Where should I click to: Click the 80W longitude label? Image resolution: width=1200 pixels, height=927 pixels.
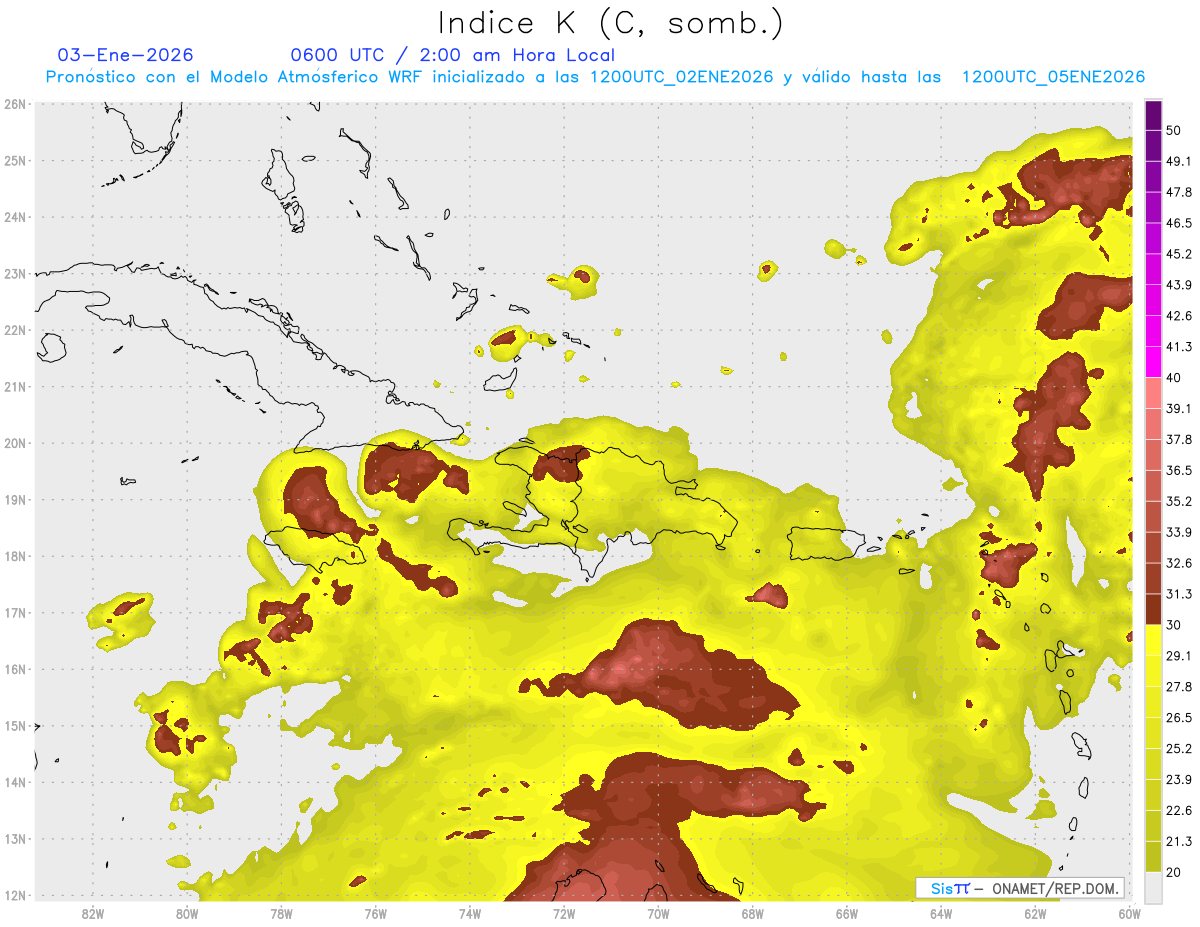(x=187, y=913)
